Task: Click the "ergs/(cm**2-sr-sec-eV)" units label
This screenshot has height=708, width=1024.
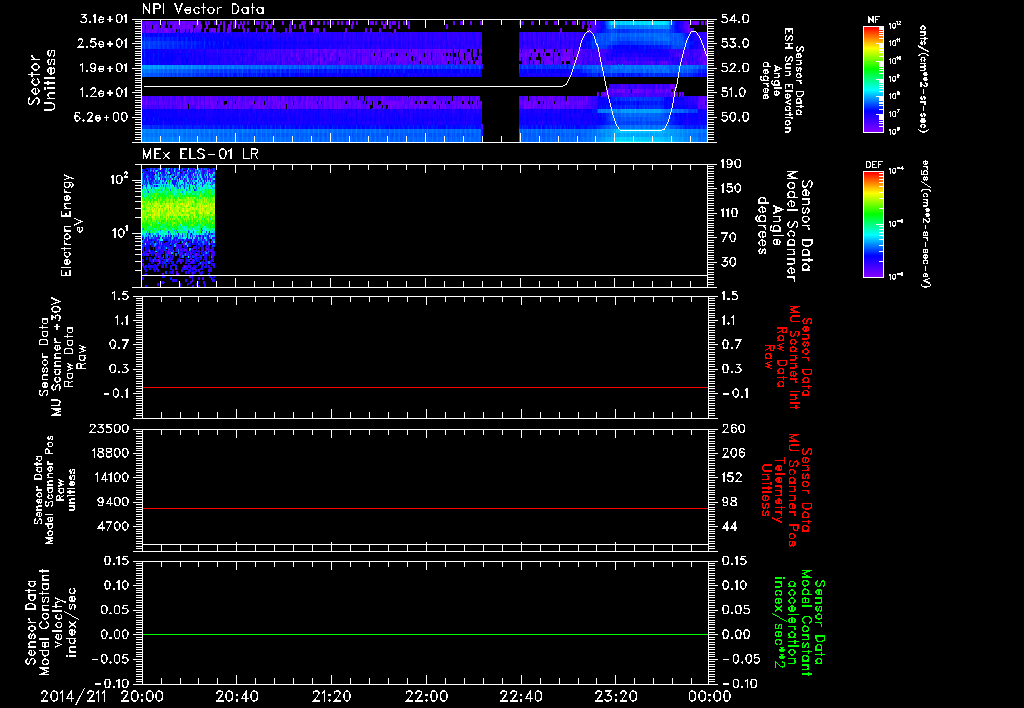Action: click(925, 224)
